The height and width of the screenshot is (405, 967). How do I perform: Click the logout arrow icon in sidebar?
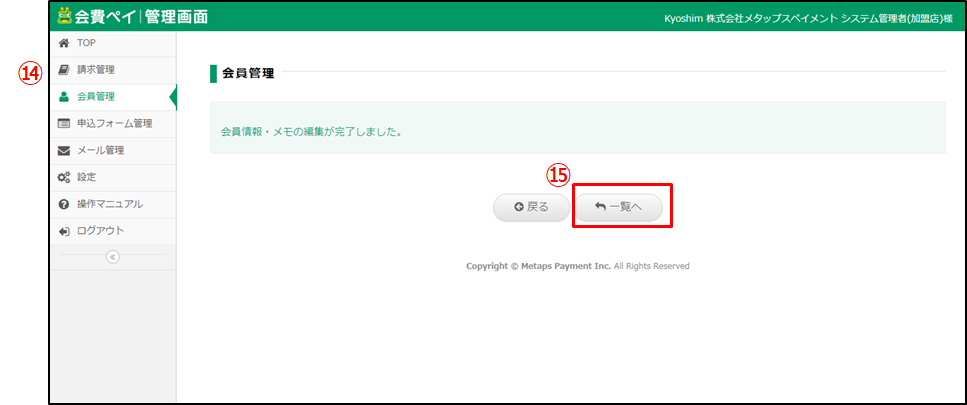[65, 231]
